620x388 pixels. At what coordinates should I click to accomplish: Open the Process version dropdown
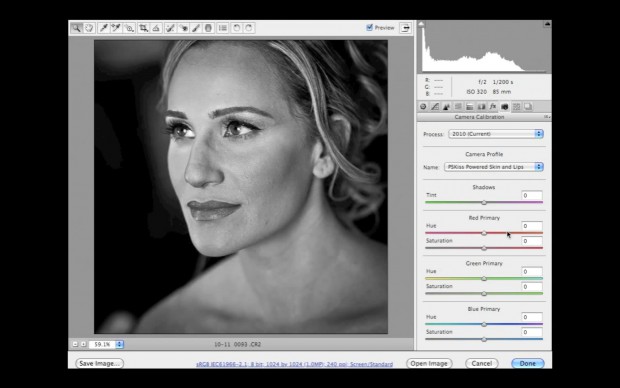coord(496,134)
